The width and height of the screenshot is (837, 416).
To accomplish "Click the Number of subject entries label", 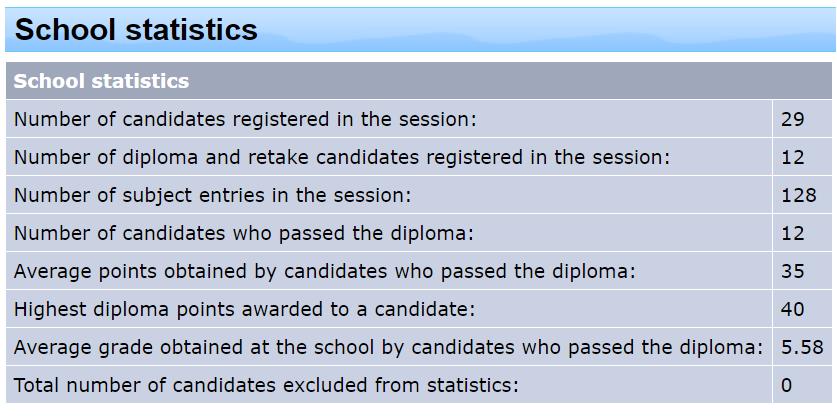I will point(212,195).
